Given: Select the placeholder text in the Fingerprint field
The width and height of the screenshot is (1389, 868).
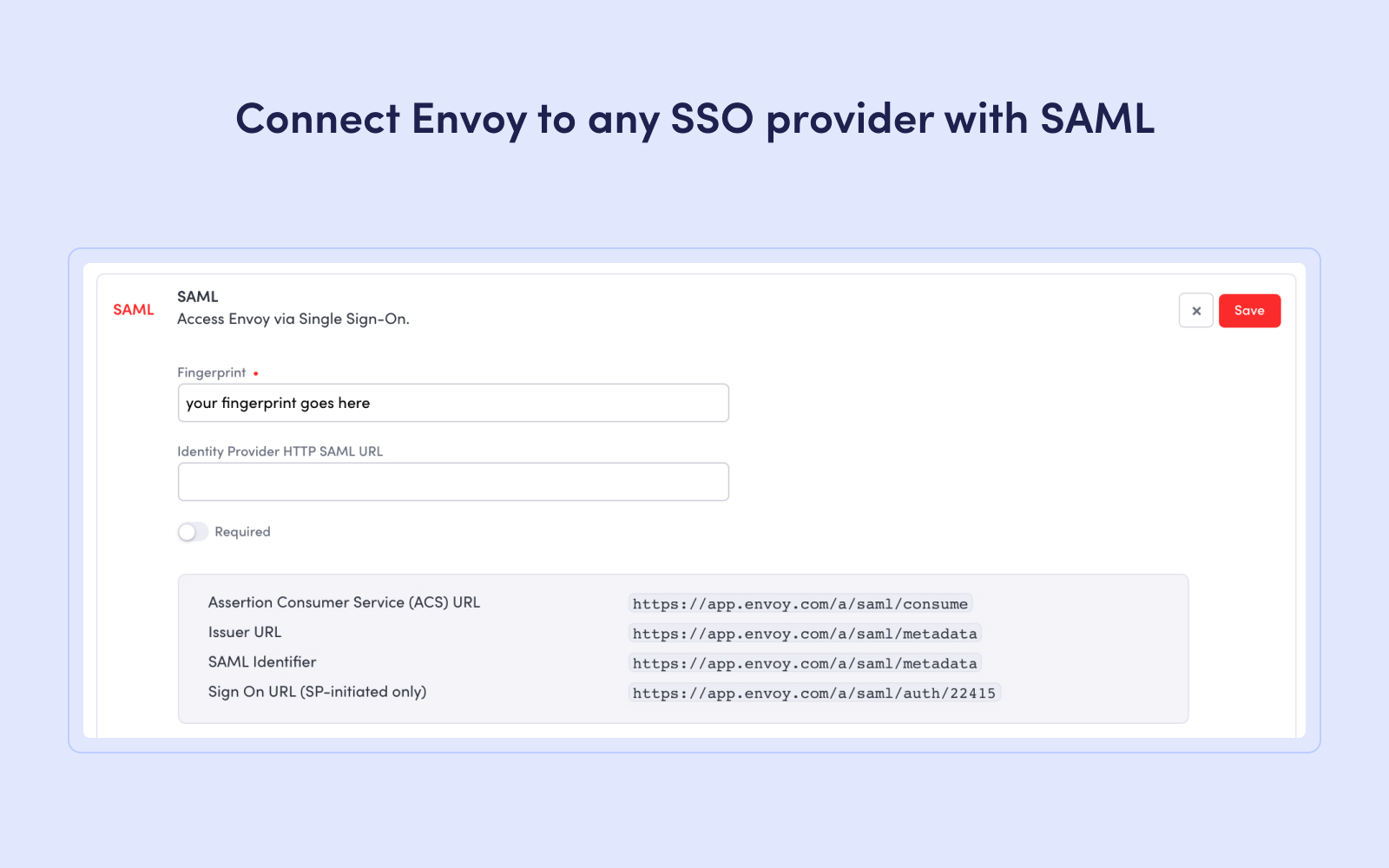Looking at the screenshot, I should [x=278, y=402].
